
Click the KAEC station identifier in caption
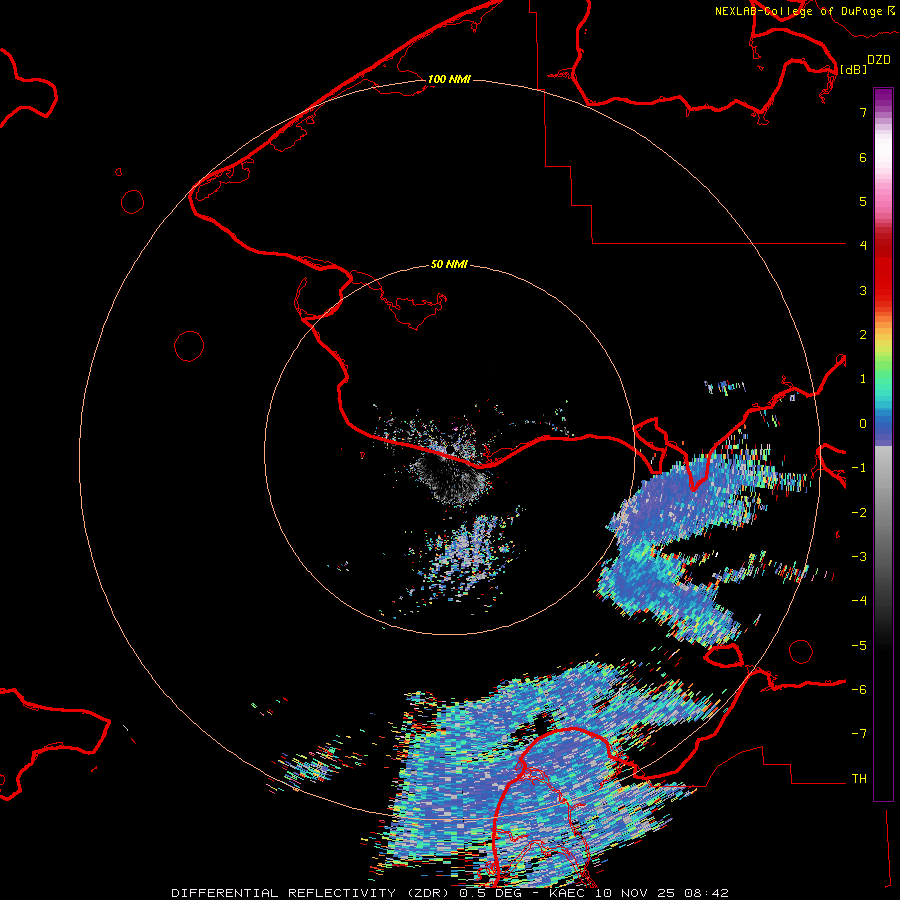pos(568,893)
